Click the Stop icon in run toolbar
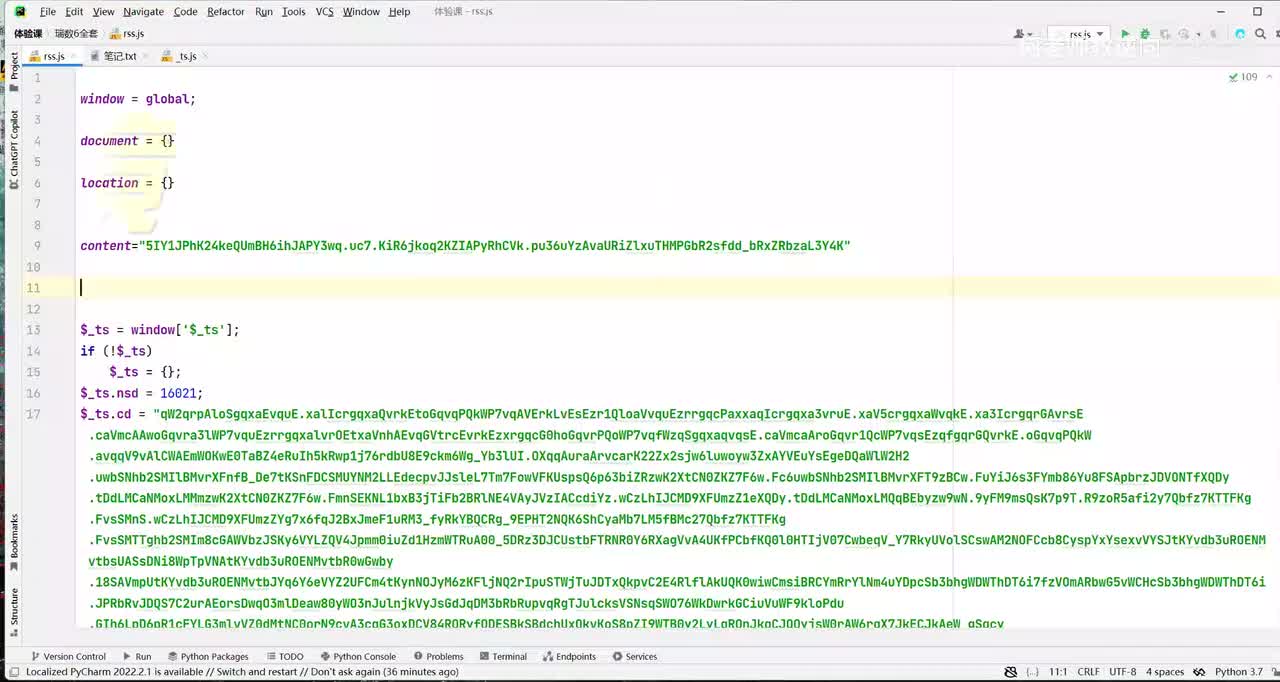The width and height of the screenshot is (1280, 682). (x=1213, y=34)
